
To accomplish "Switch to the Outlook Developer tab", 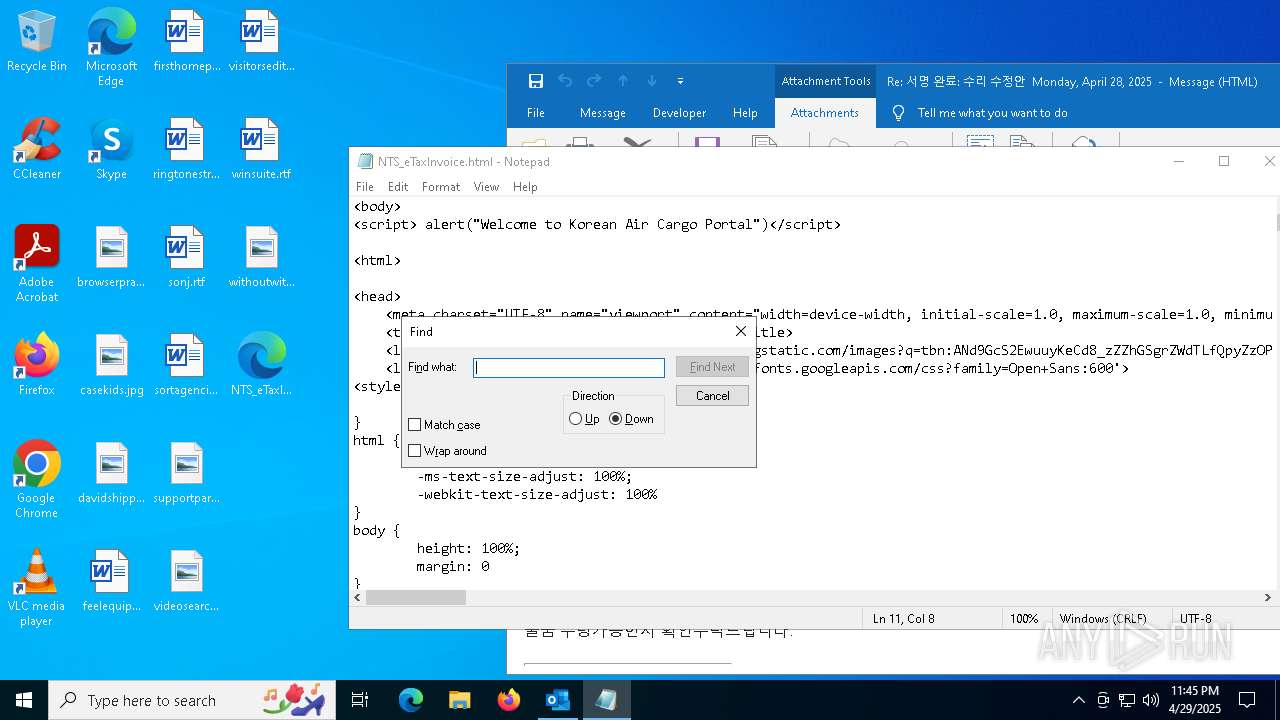I will click(680, 113).
